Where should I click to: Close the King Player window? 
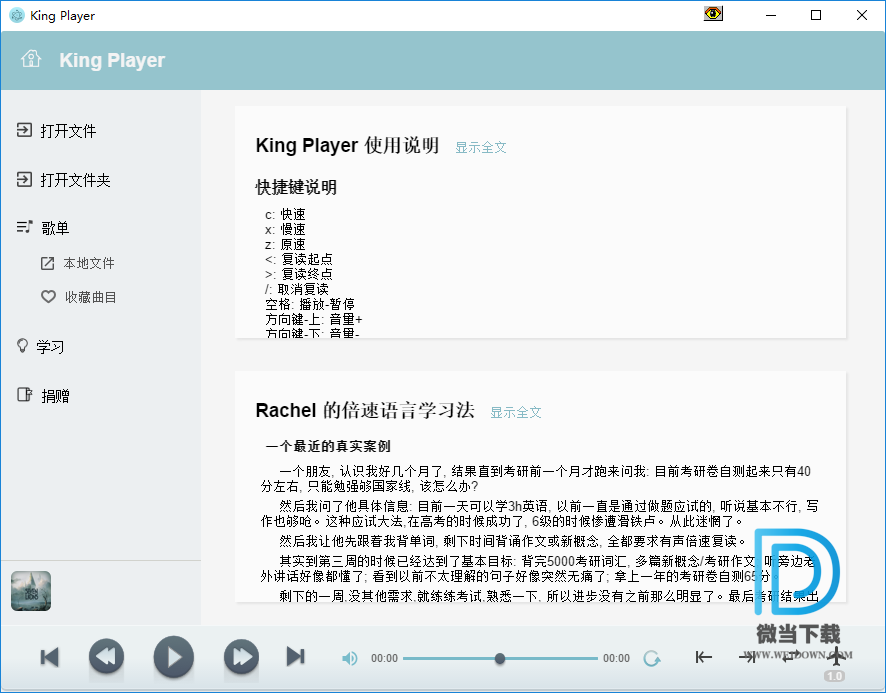coord(862,15)
